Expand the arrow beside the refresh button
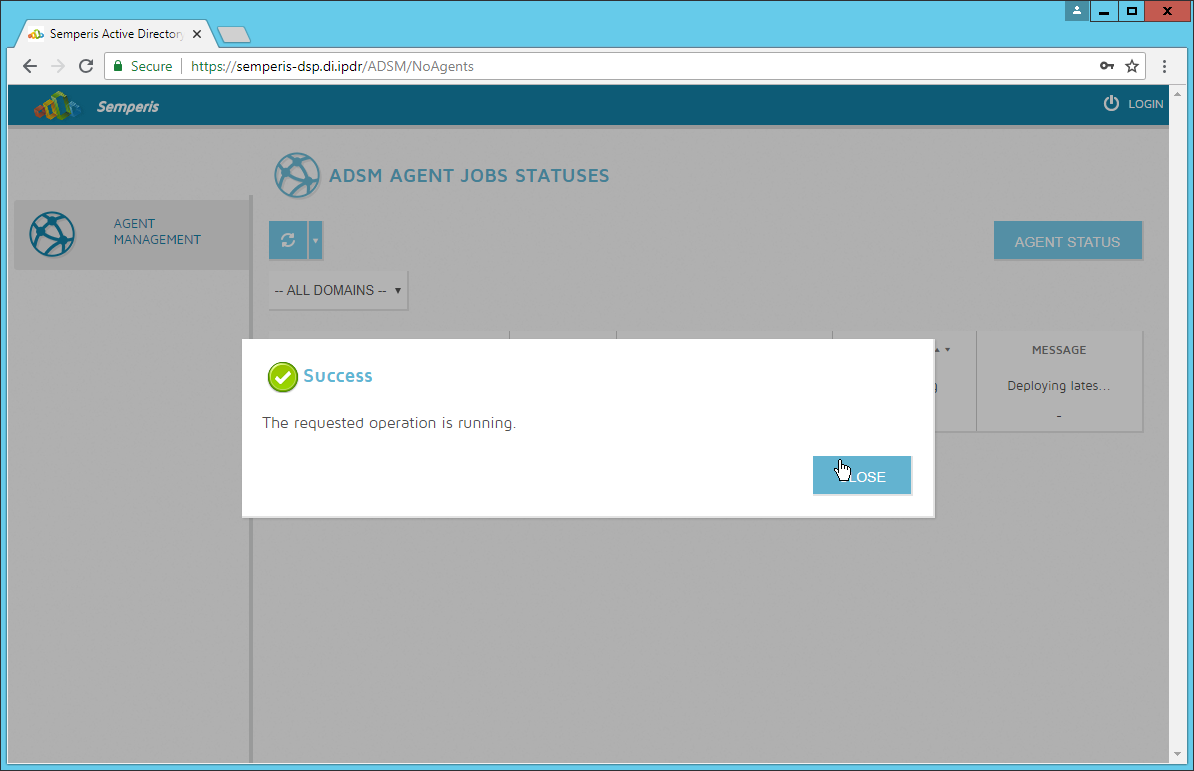 (316, 241)
